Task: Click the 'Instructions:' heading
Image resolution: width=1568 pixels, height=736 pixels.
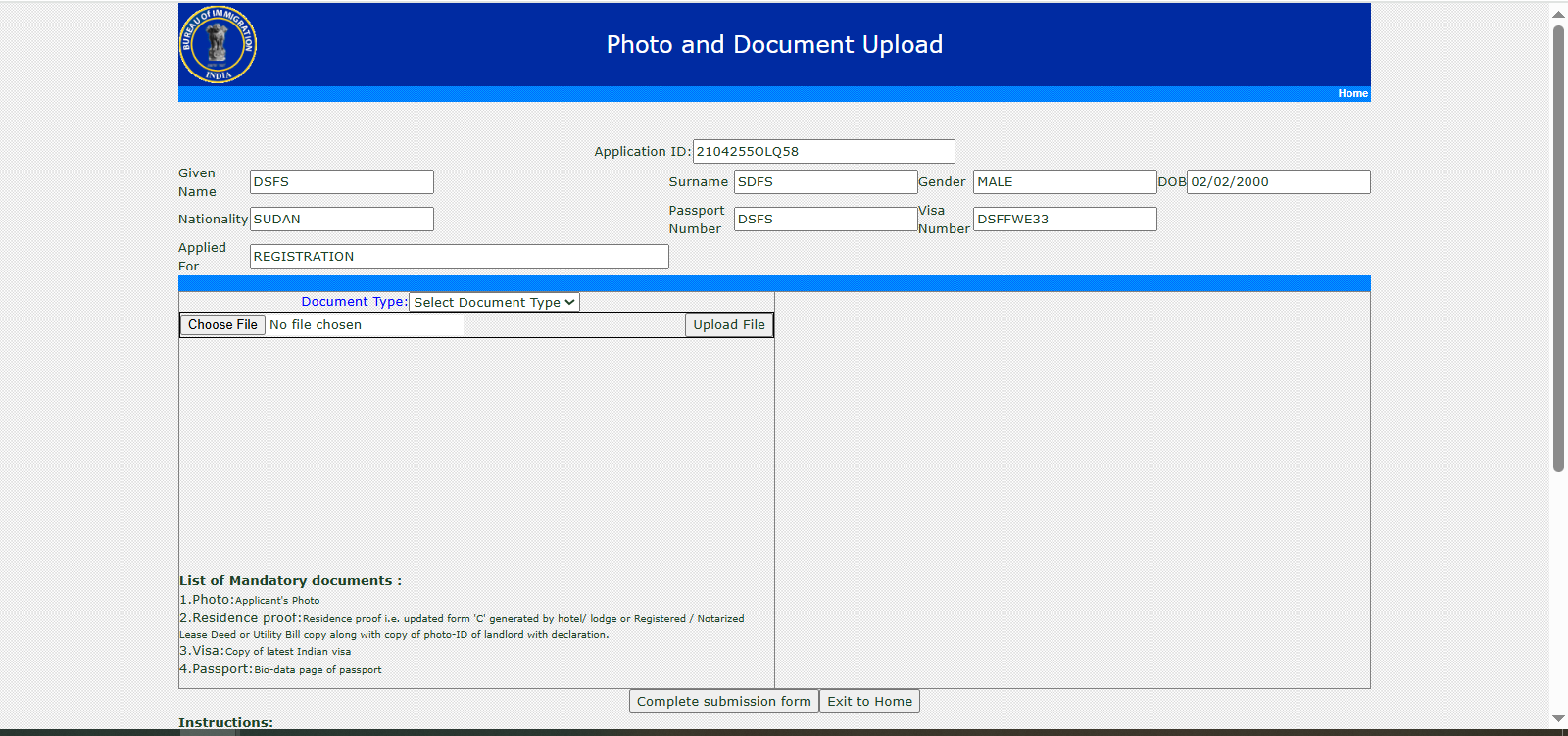Action: click(225, 722)
